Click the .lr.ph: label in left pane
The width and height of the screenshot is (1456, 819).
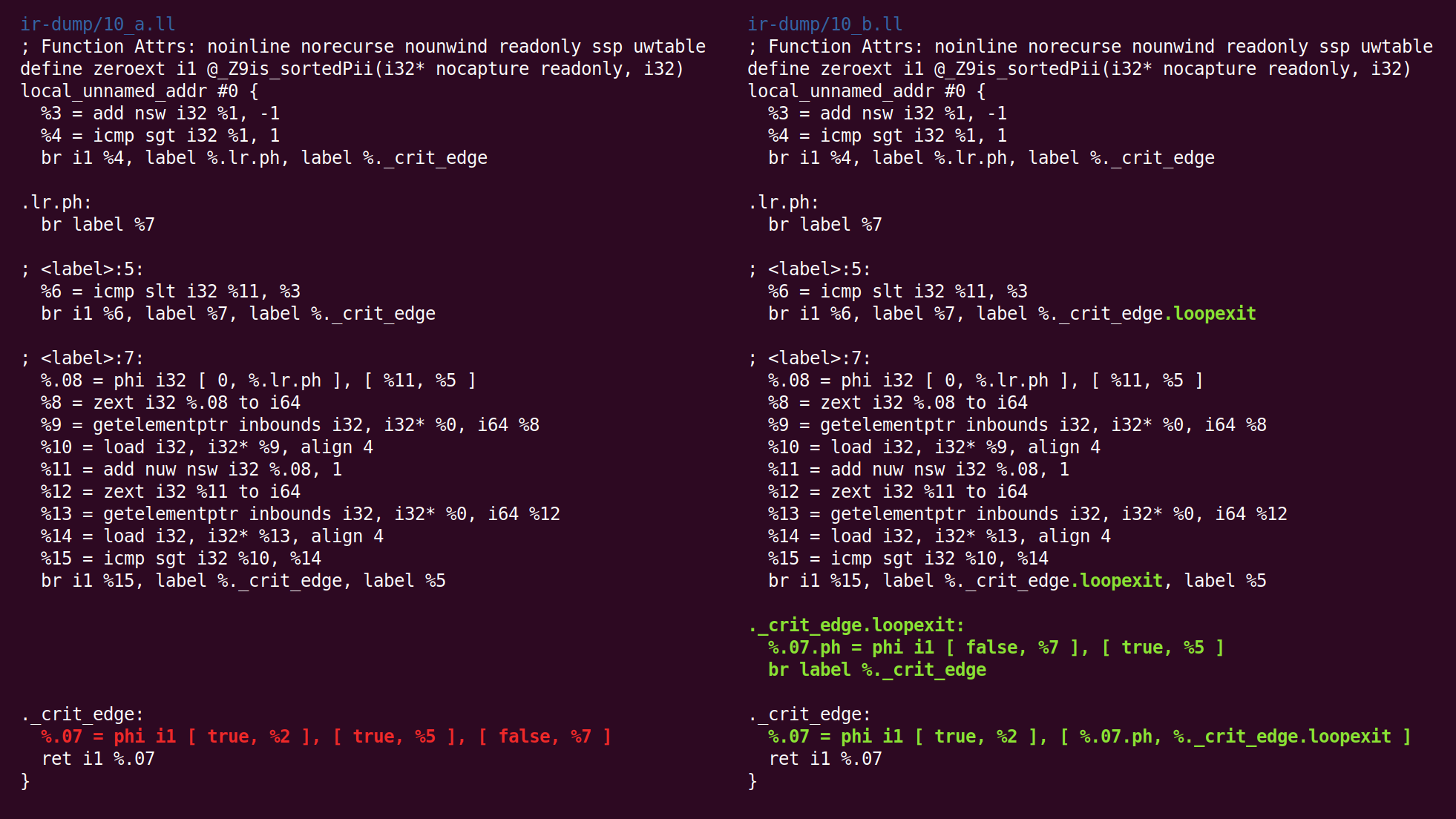point(56,203)
